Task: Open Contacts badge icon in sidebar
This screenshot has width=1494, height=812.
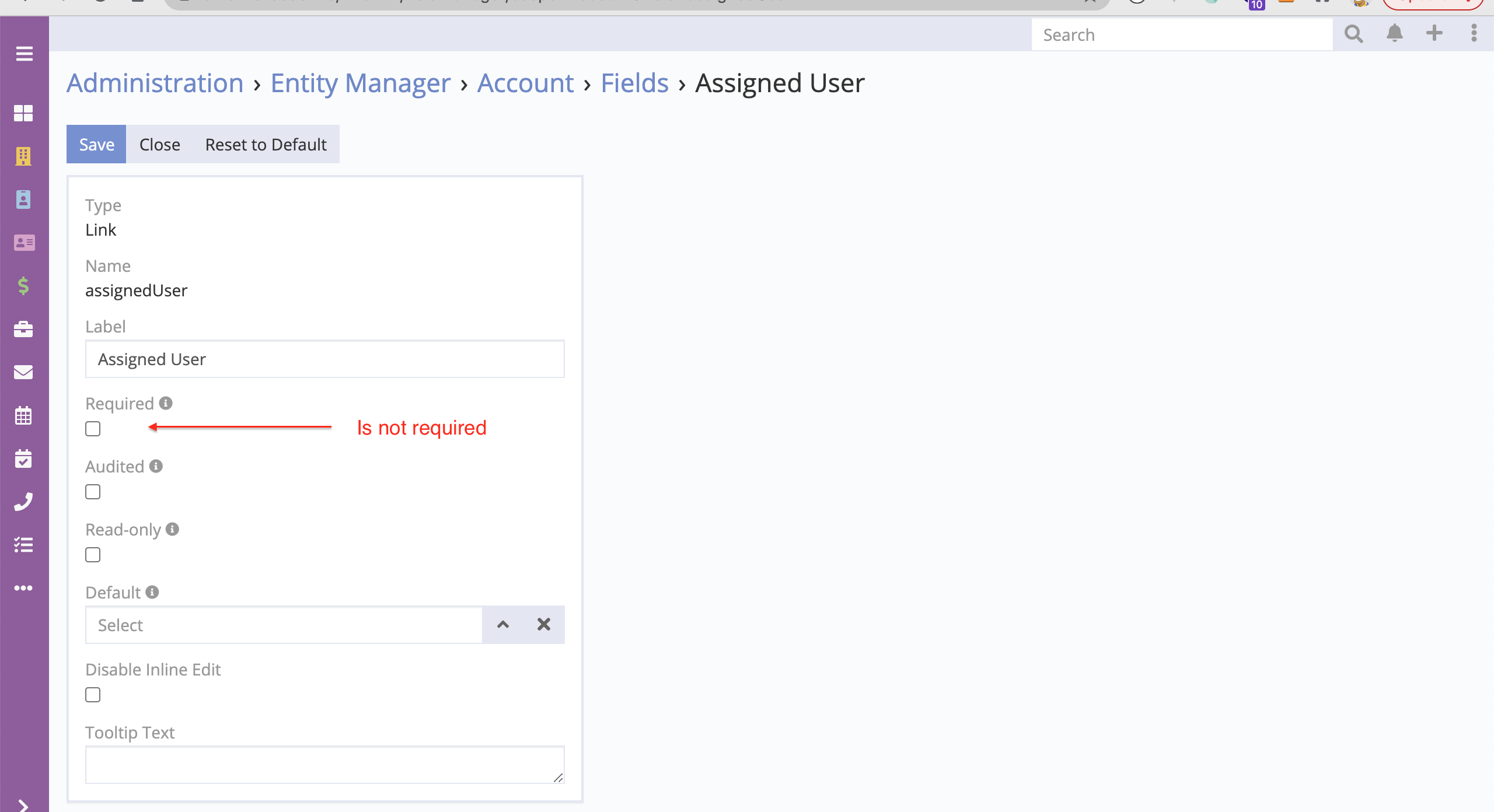Action: pos(23,199)
